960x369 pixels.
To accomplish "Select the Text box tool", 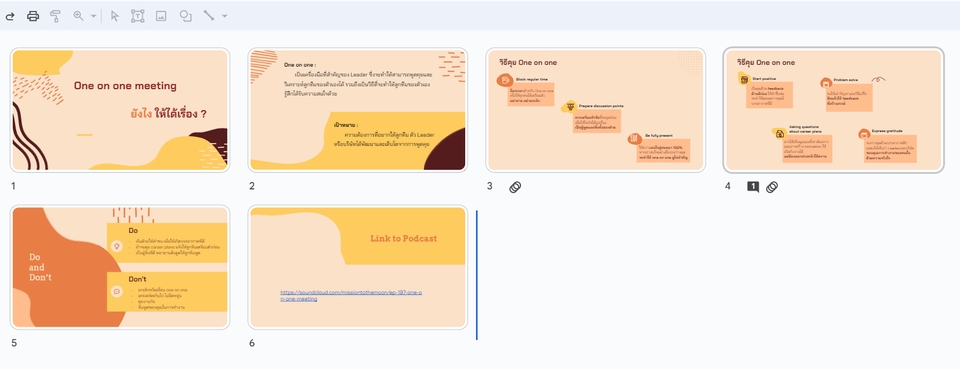I will point(138,16).
